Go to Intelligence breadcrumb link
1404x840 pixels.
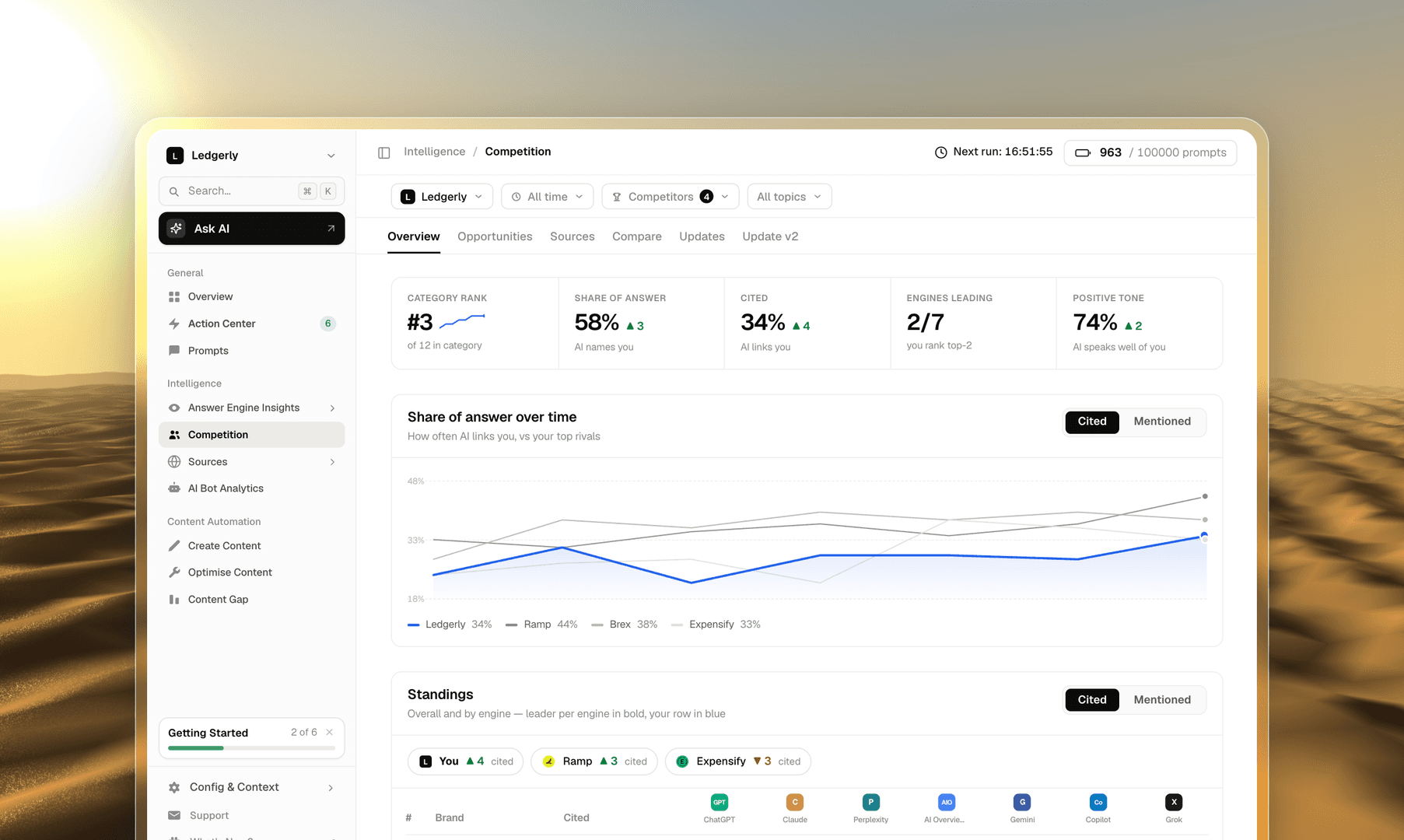[x=434, y=152]
